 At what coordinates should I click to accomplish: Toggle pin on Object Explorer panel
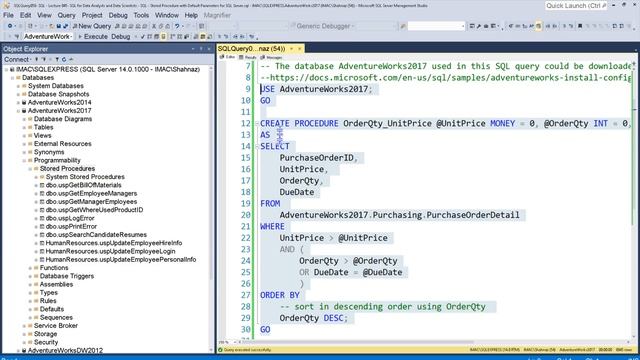tap(201, 49)
